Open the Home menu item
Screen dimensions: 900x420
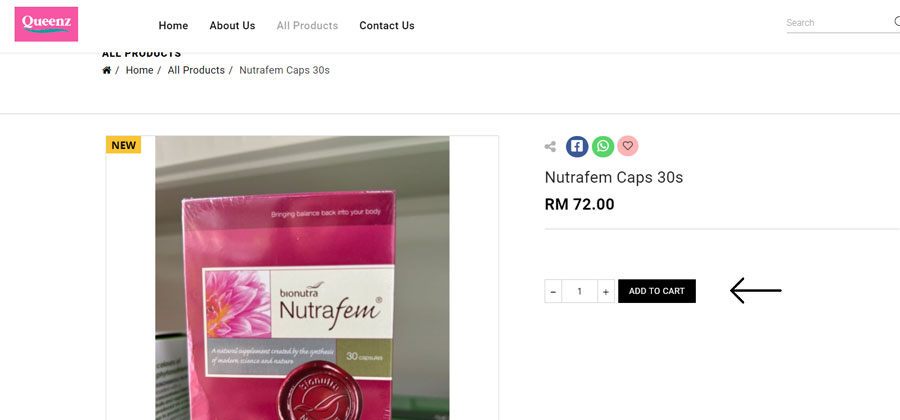click(x=173, y=26)
